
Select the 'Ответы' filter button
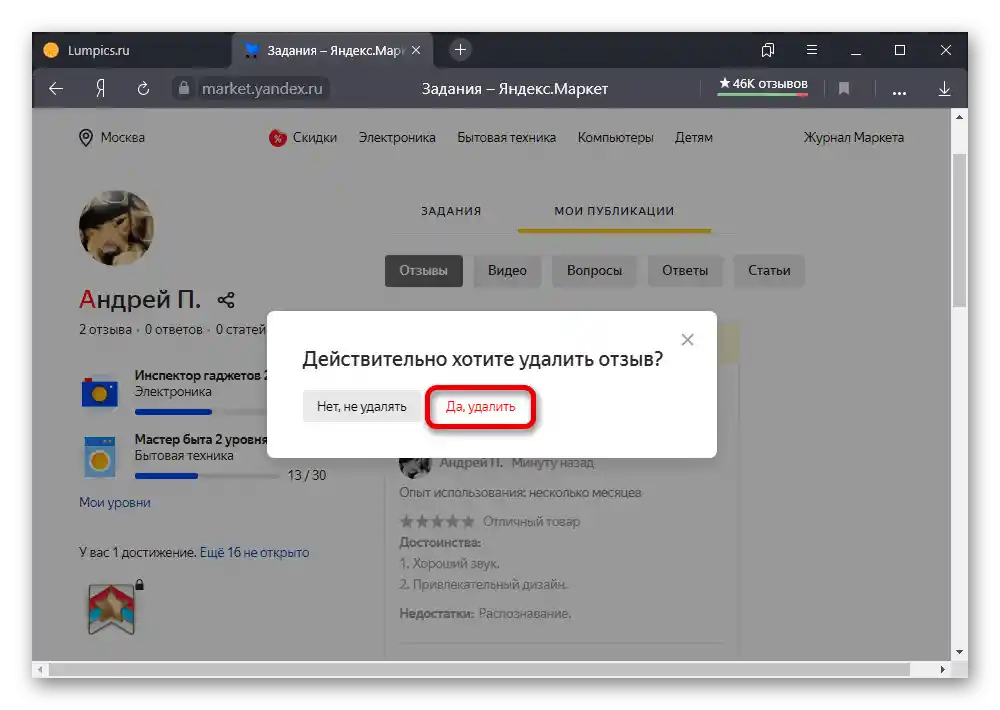click(x=685, y=270)
